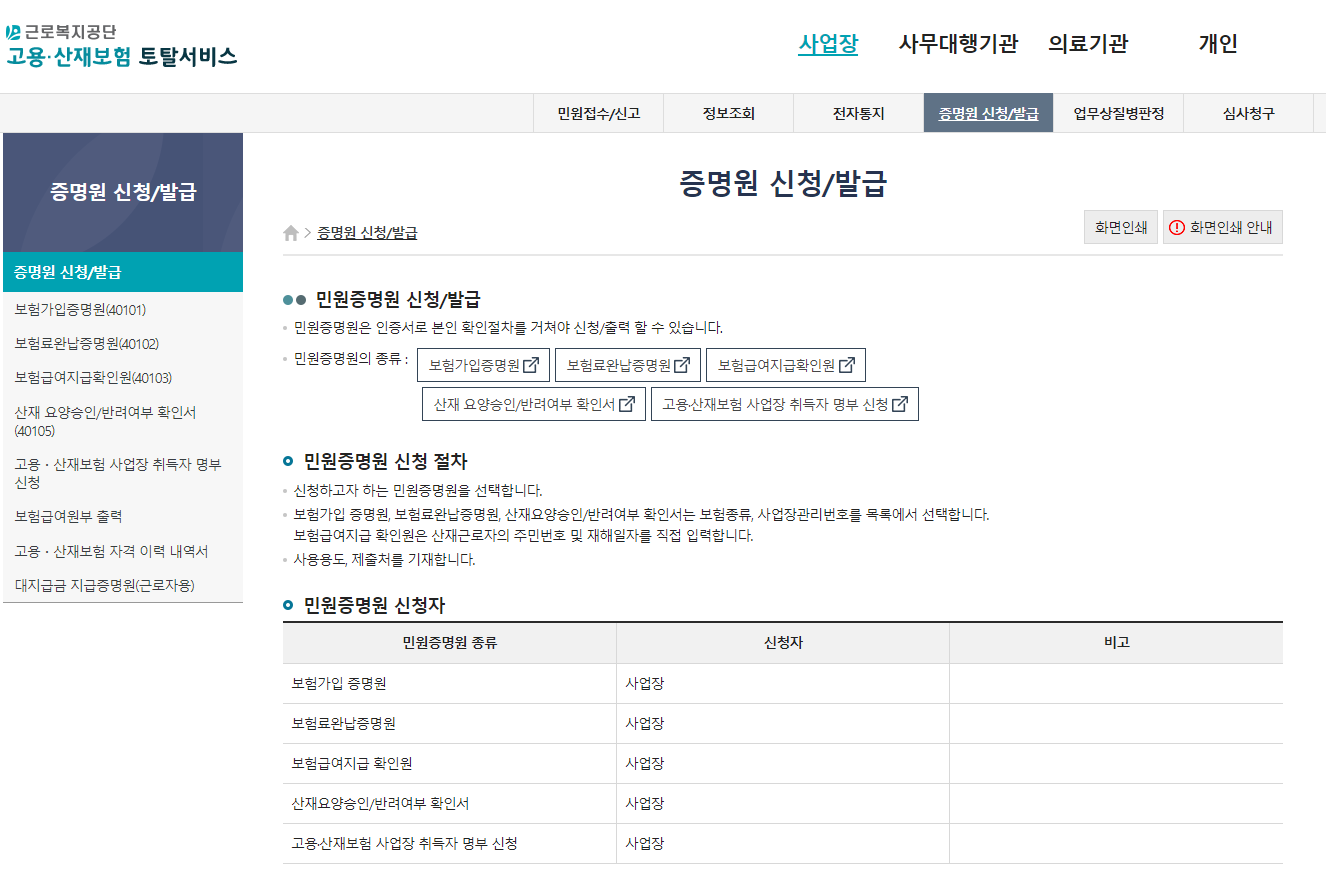Image resolution: width=1326 pixels, height=872 pixels.
Task: Click the 화면인쇄 button
Action: [x=1120, y=227]
